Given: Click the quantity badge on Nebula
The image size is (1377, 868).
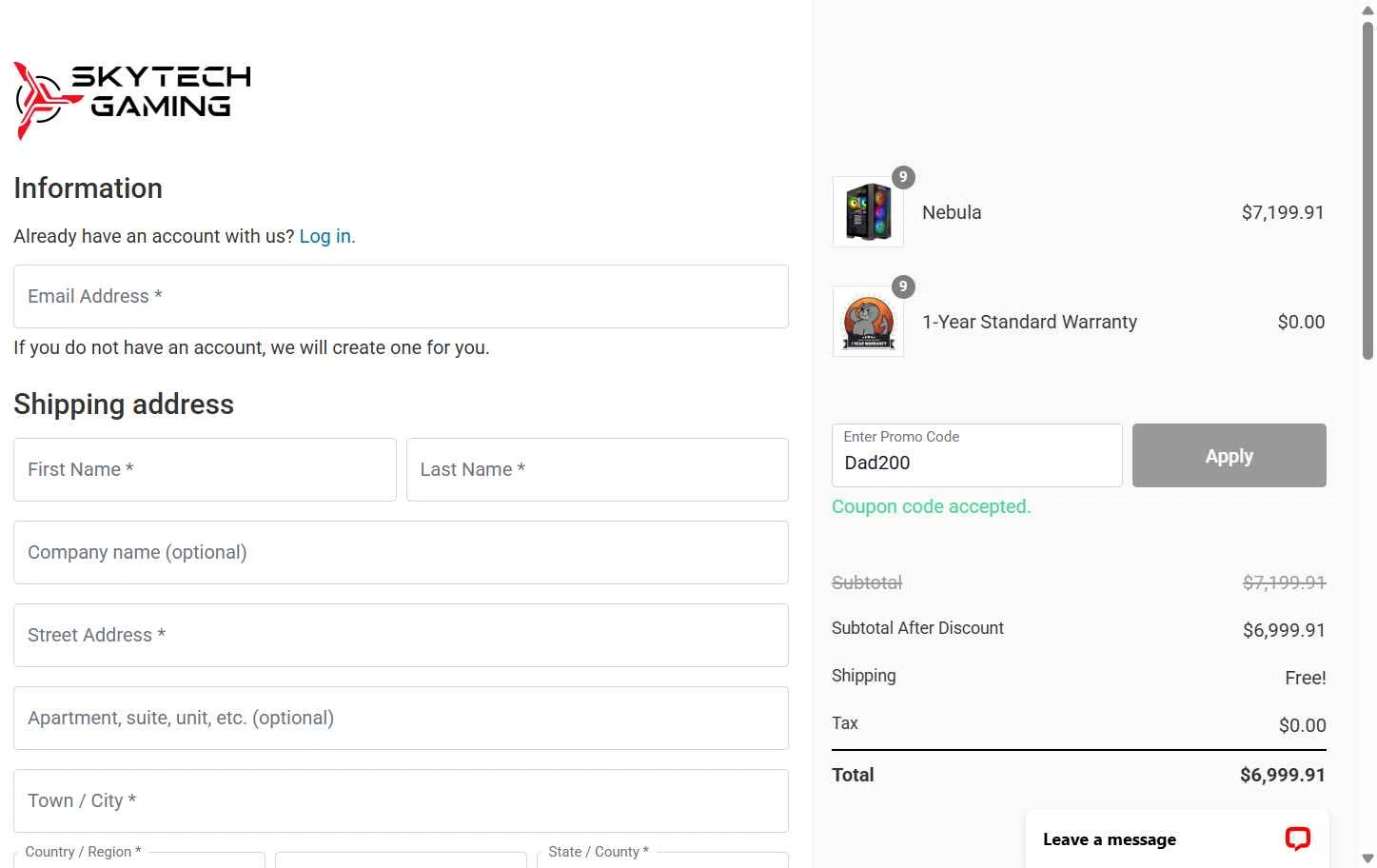Looking at the screenshot, I should [x=903, y=177].
